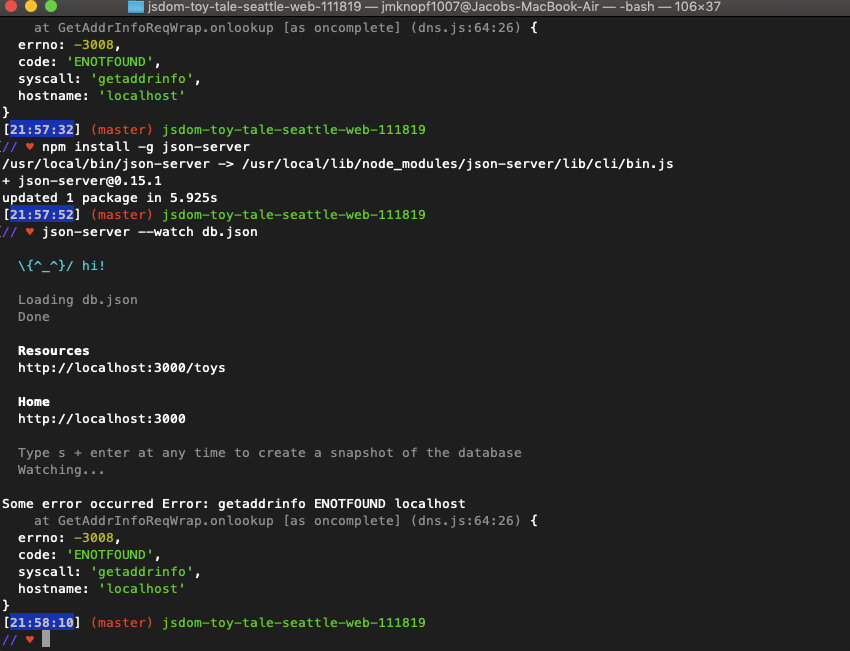
Task: Click 'updated 1 package in 5.925s' line
Action: point(110,198)
